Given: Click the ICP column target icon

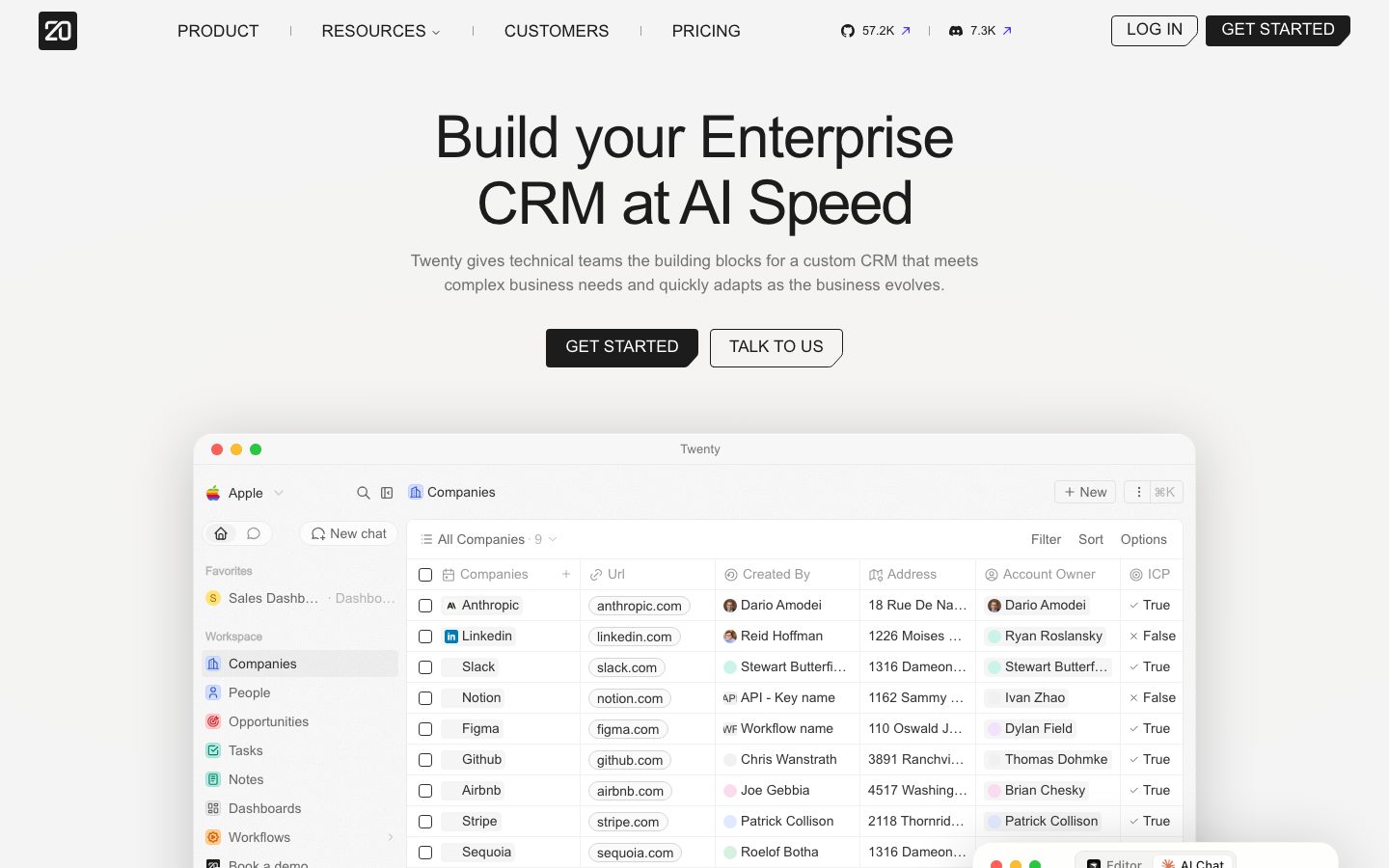Looking at the screenshot, I should [1136, 575].
